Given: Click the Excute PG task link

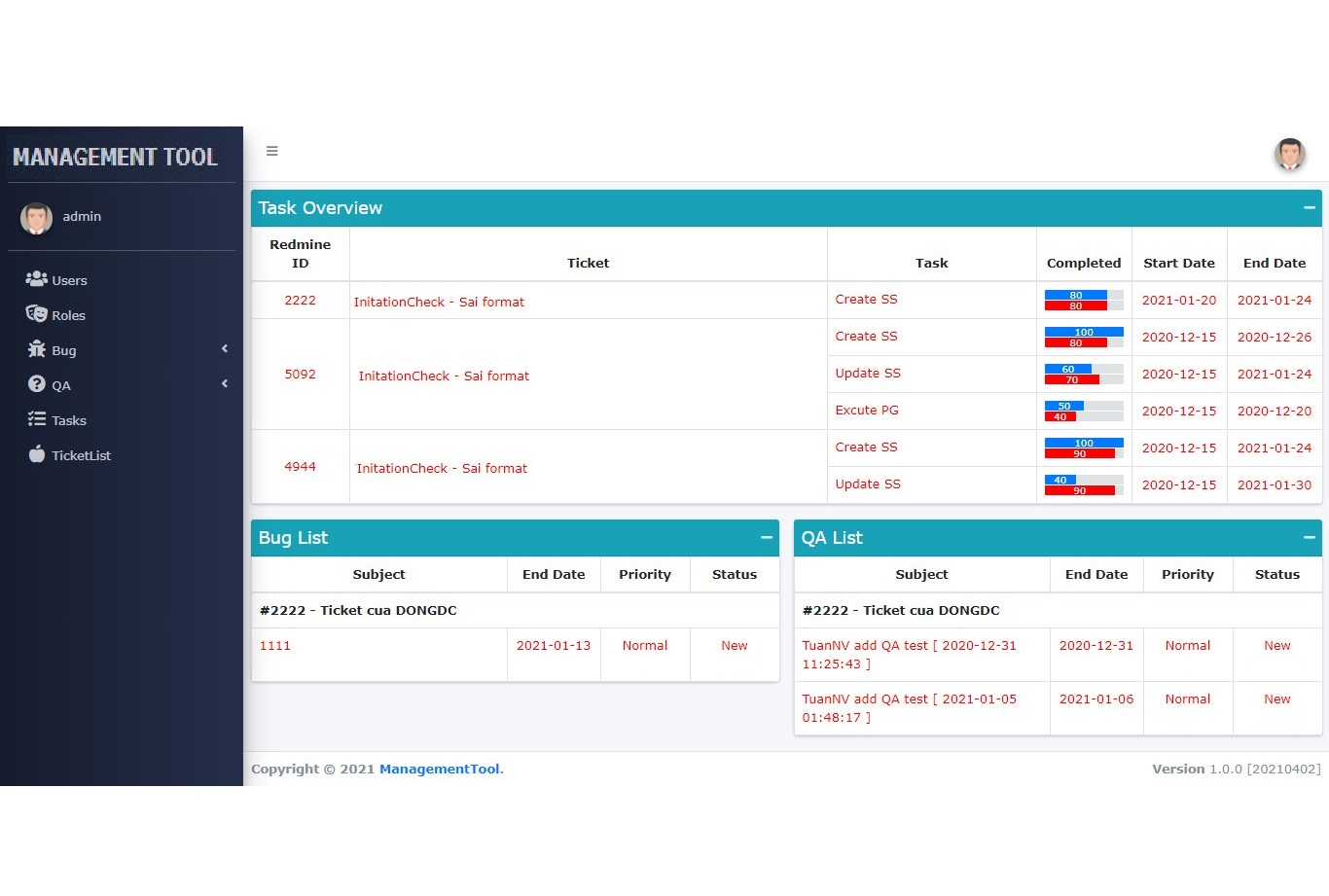Looking at the screenshot, I should coord(867,411).
